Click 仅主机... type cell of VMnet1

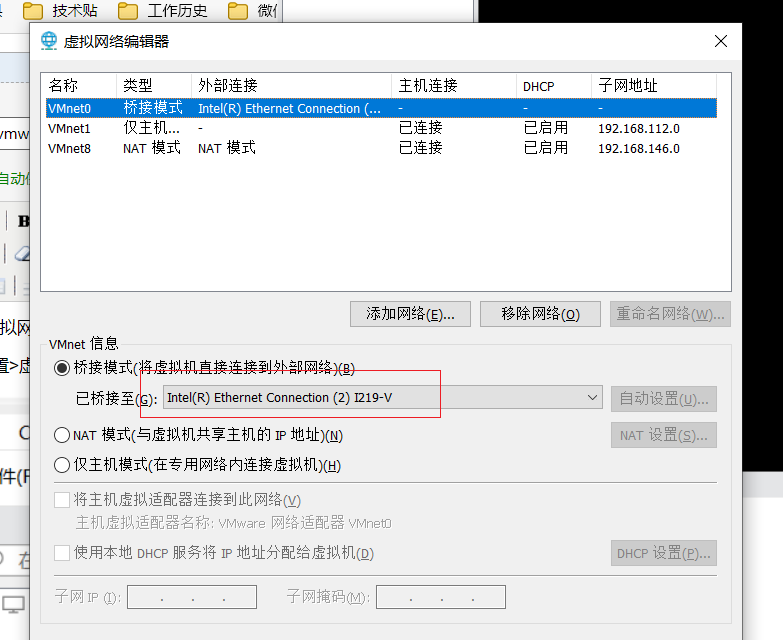click(151, 128)
